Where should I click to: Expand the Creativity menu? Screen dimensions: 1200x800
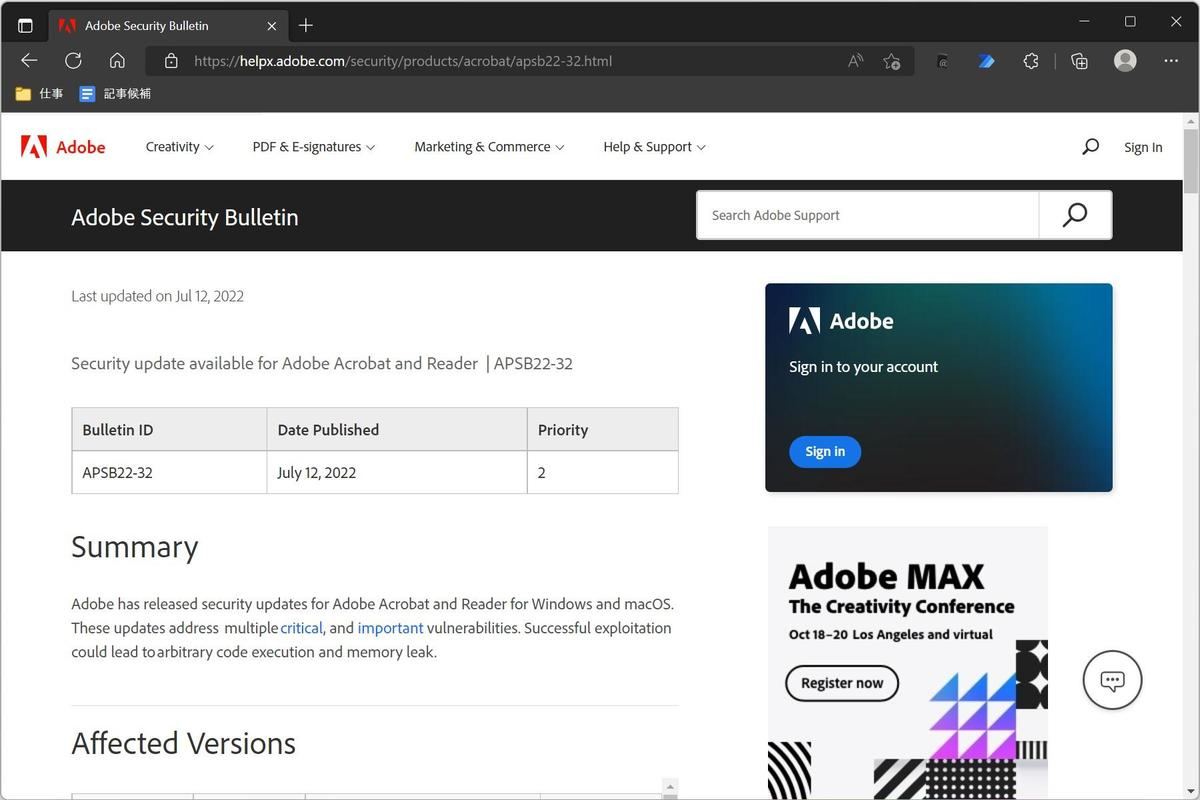[x=179, y=147]
